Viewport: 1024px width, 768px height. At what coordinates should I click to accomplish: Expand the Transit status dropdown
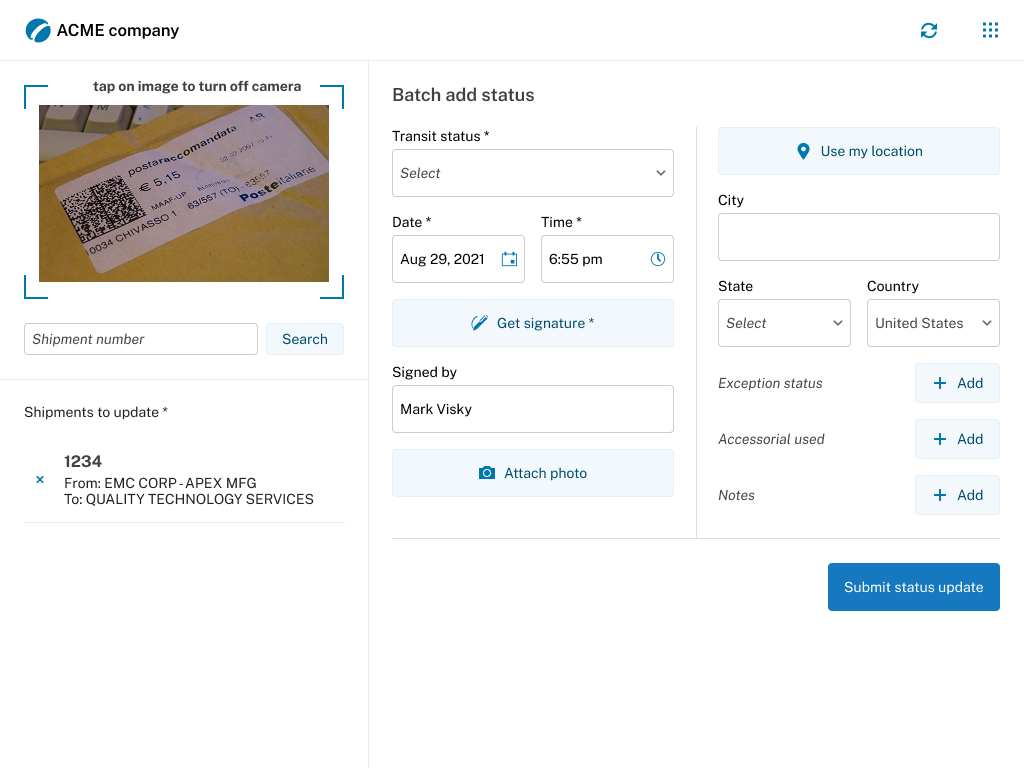click(x=533, y=173)
